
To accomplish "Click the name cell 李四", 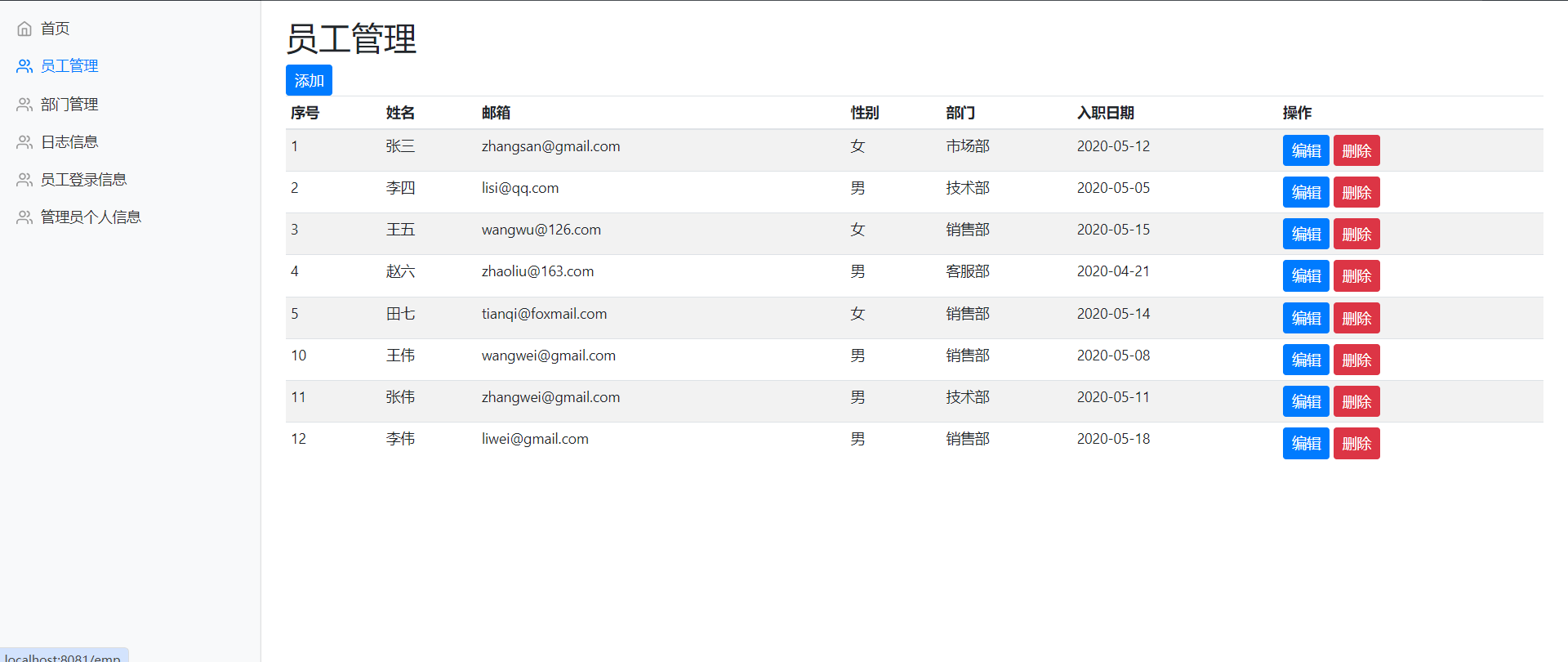I will click(x=400, y=188).
